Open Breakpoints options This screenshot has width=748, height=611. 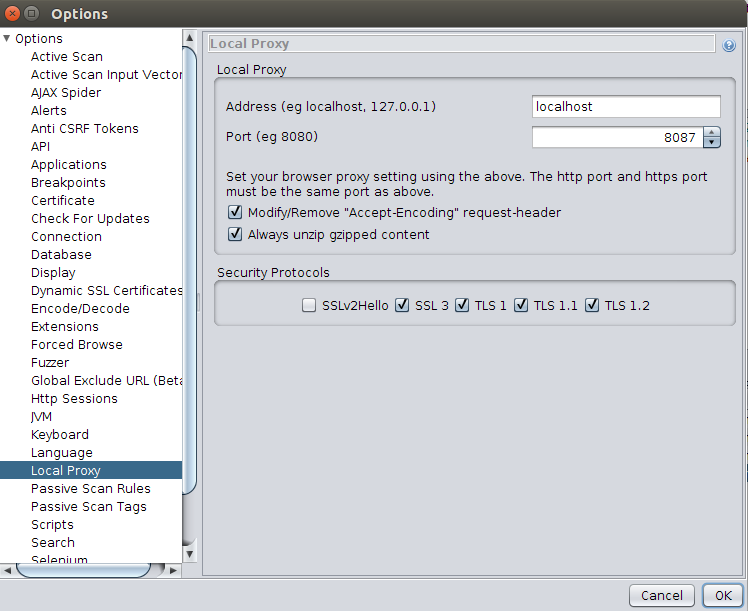(x=68, y=182)
